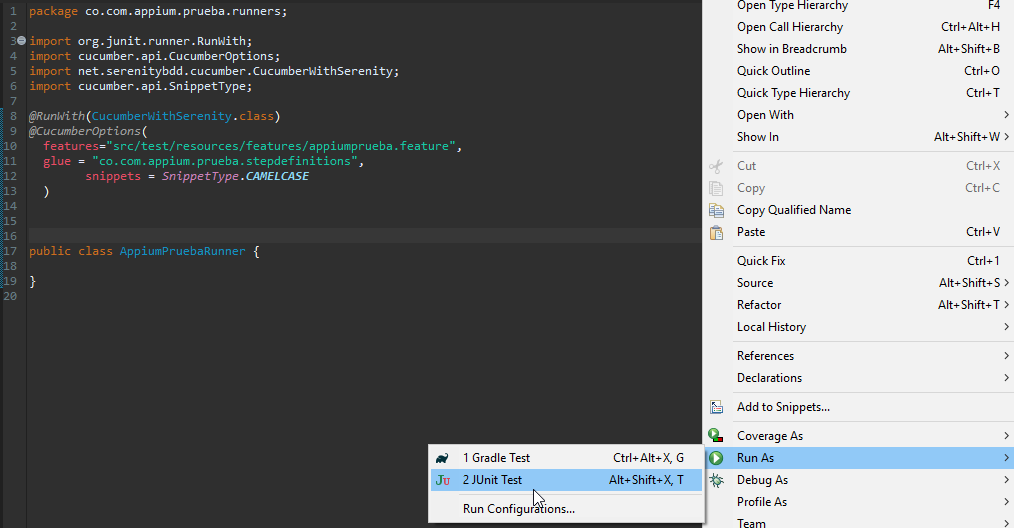Expand the Open With submenu arrow

[1006, 115]
